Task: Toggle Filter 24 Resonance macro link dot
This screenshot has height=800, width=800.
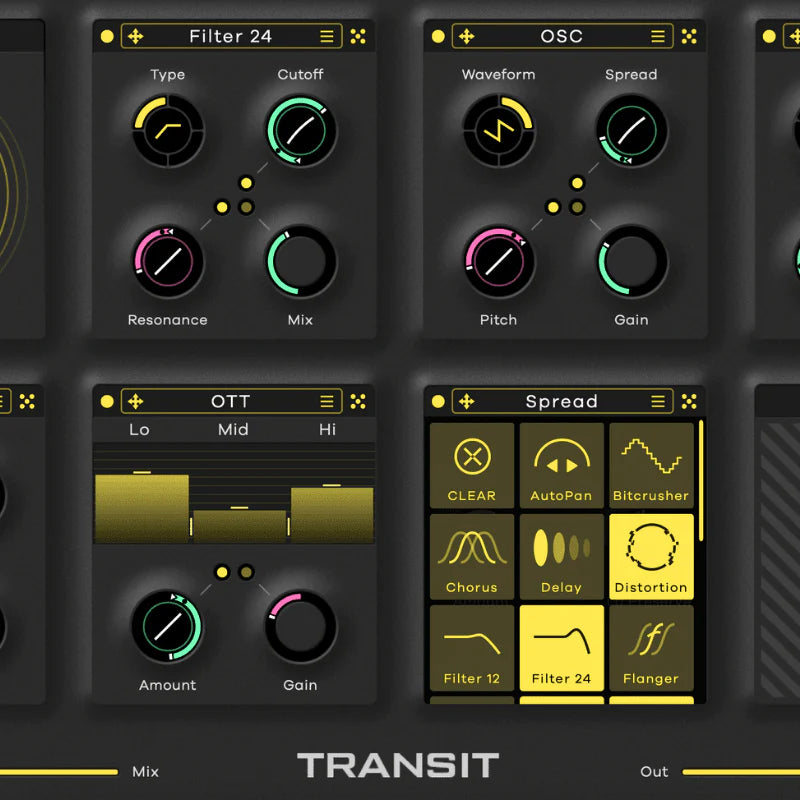Action: pyautogui.click(x=222, y=207)
